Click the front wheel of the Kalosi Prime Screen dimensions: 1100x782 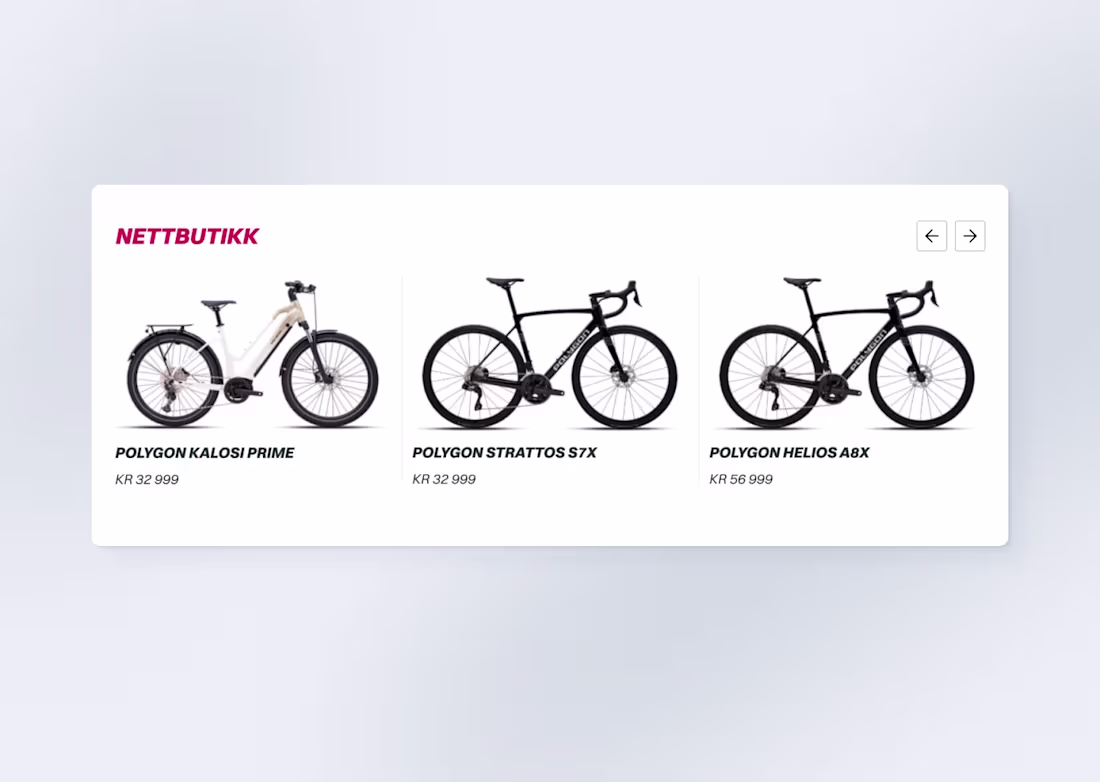[x=330, y=380]
